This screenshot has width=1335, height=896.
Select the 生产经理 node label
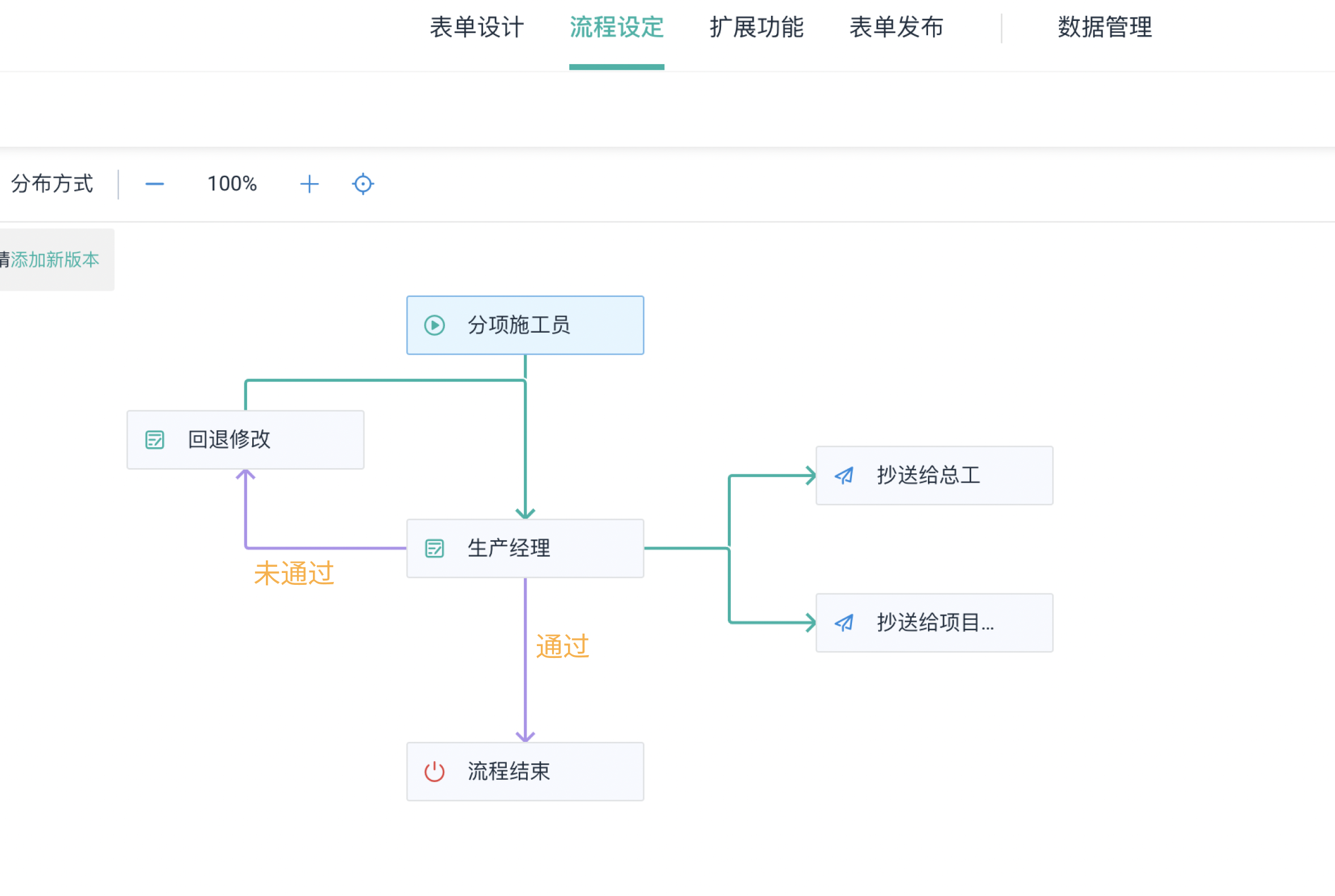point(508,549)
